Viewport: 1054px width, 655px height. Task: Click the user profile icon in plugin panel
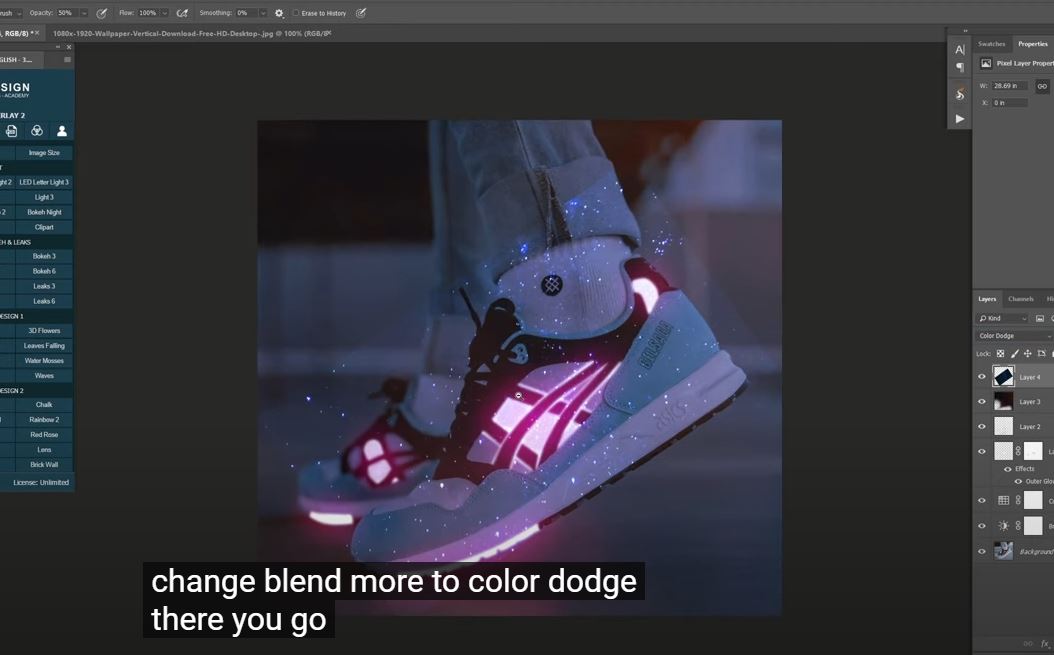tap(62, 131)
